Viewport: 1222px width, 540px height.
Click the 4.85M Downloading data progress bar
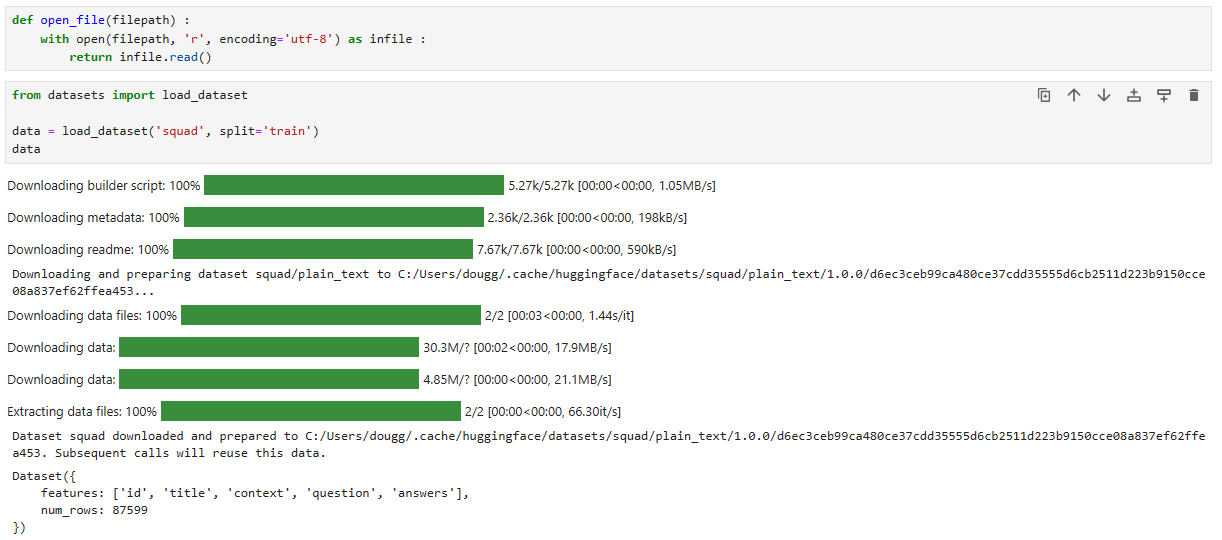268,379
